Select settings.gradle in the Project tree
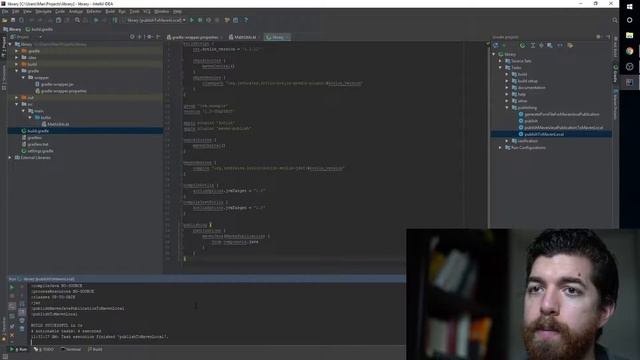This screenshot has width=640, height=360. [40, 151]
